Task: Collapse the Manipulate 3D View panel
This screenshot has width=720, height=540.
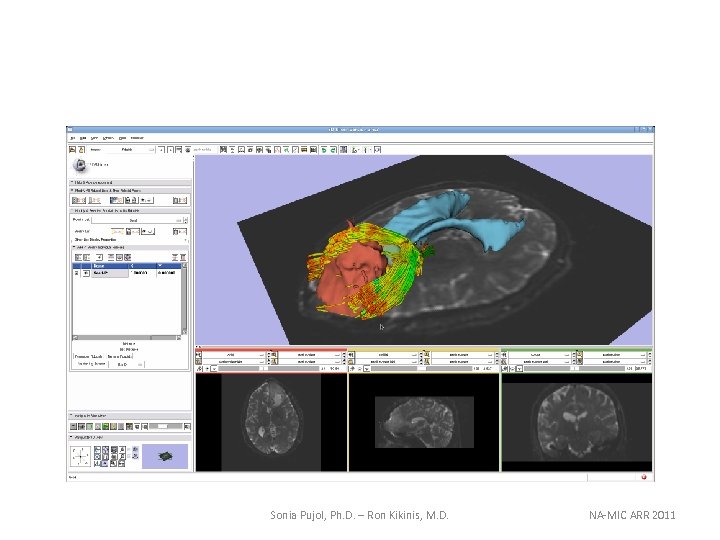Action: 130,437
